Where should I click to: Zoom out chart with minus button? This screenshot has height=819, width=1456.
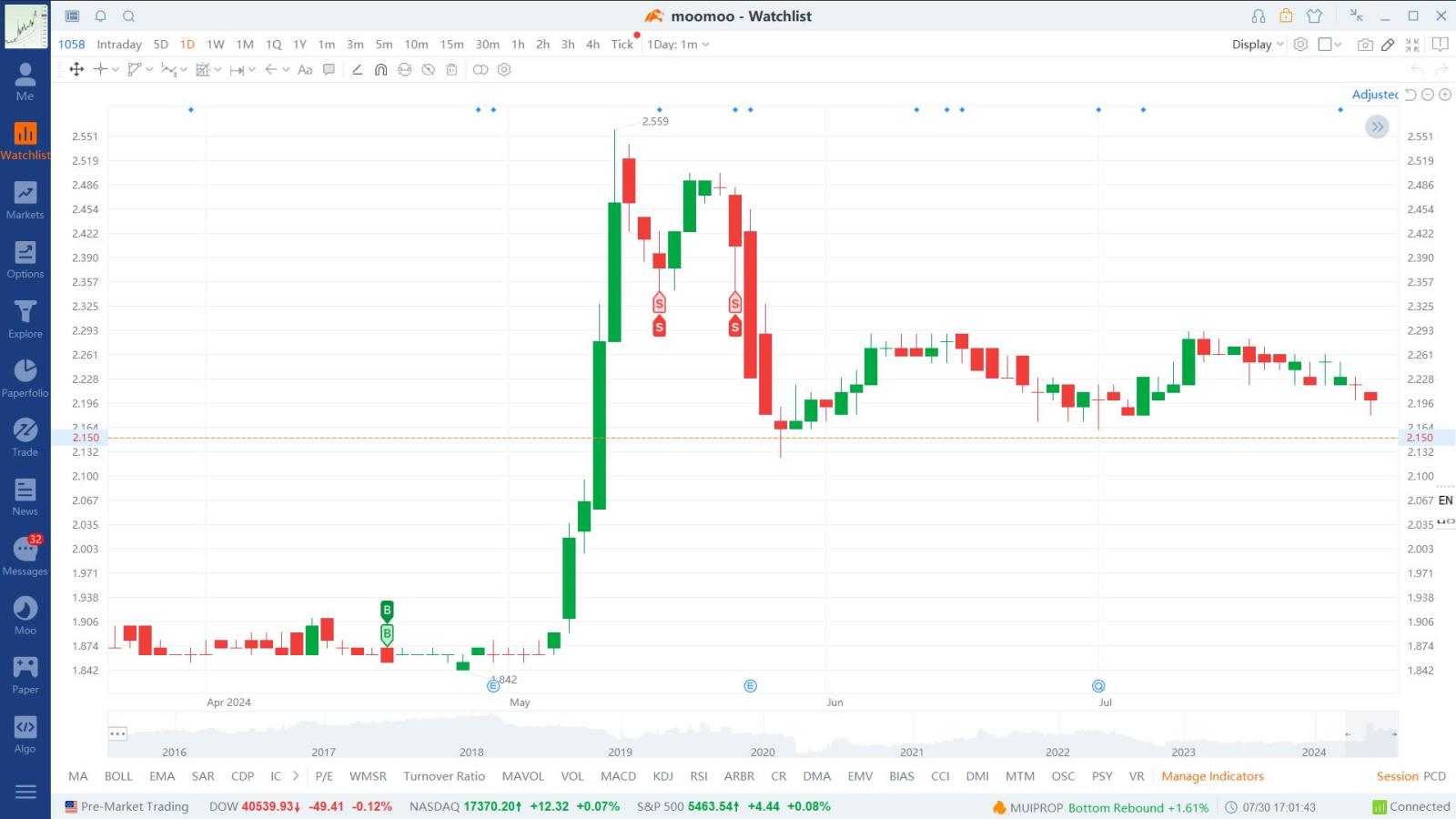pyautogui.click(x=1428, y=95)
